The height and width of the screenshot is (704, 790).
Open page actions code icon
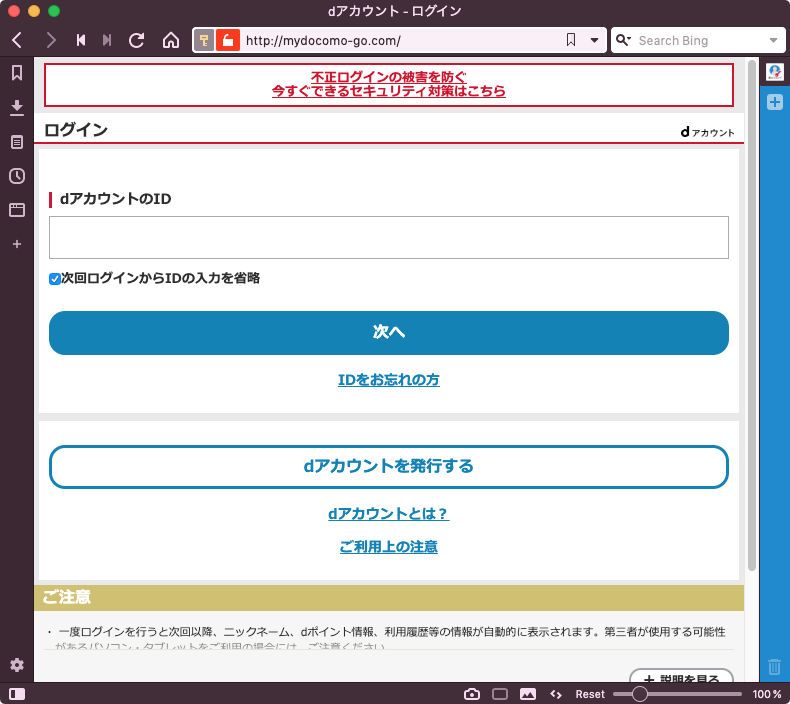(x=556, y=694)
